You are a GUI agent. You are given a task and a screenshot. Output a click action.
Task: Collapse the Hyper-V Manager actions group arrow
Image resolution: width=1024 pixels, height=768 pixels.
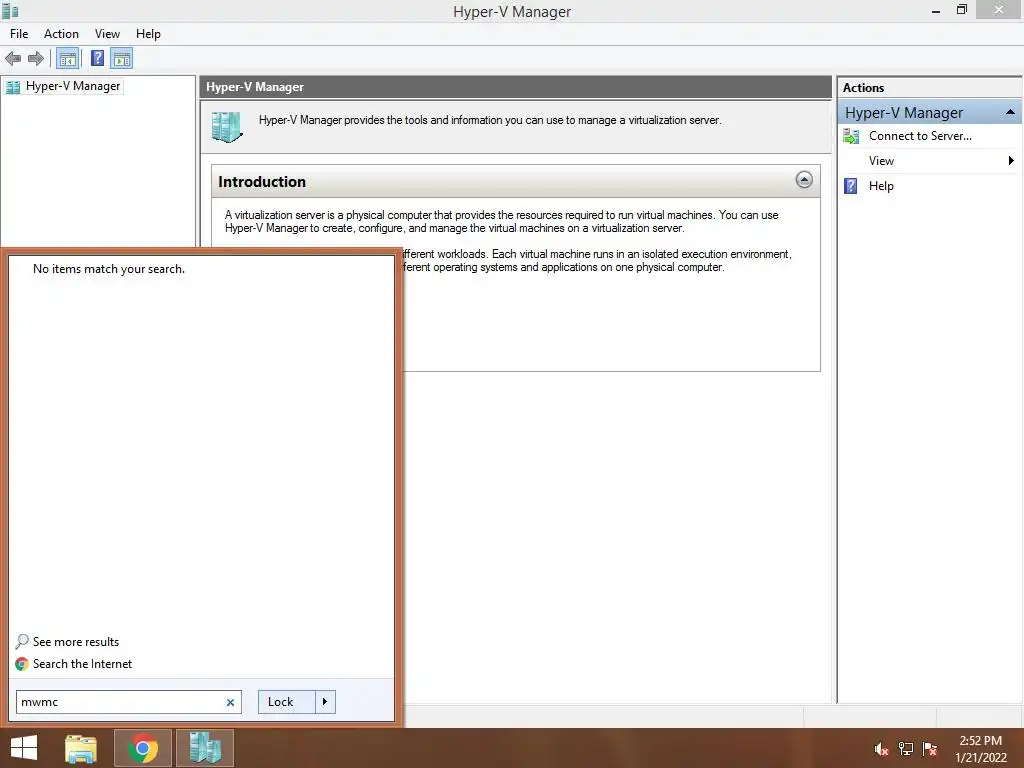tap(1010, 112)
